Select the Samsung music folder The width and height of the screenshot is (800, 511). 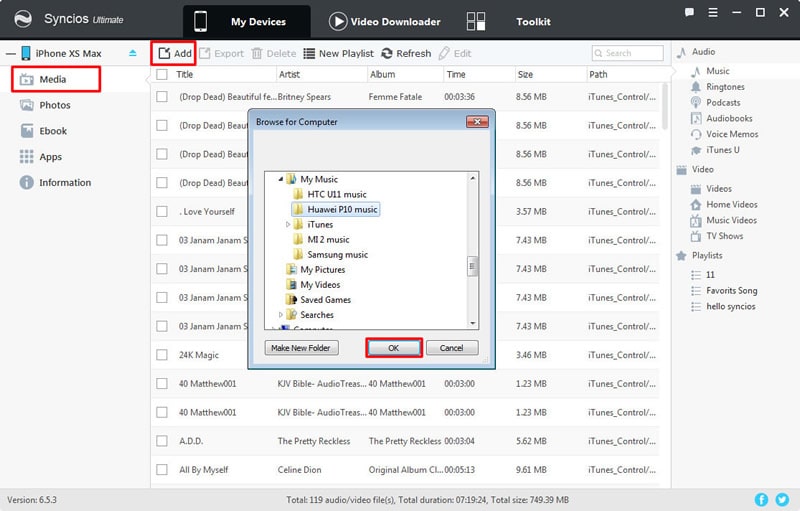tap(331, 254)
